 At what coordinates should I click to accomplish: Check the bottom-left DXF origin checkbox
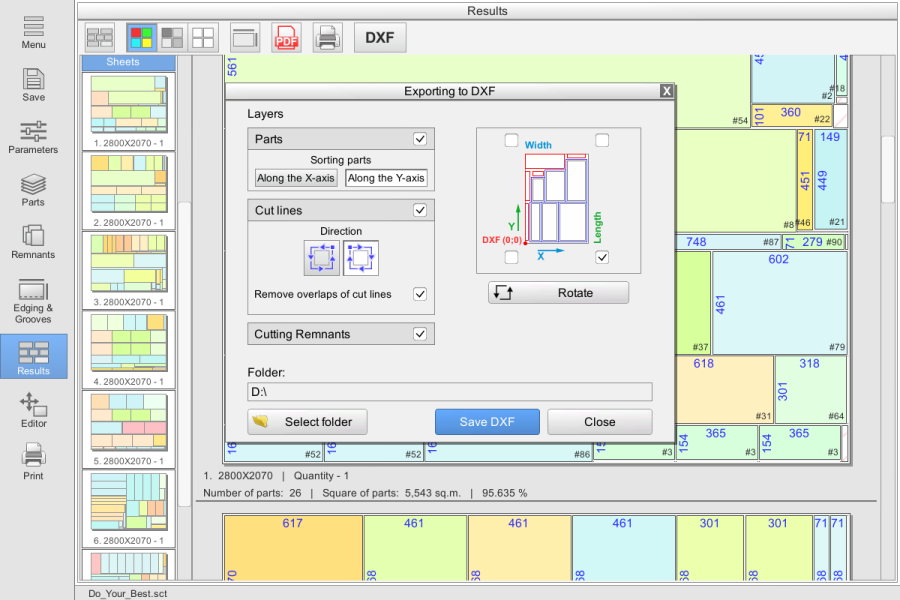click(x=511, y=257)
